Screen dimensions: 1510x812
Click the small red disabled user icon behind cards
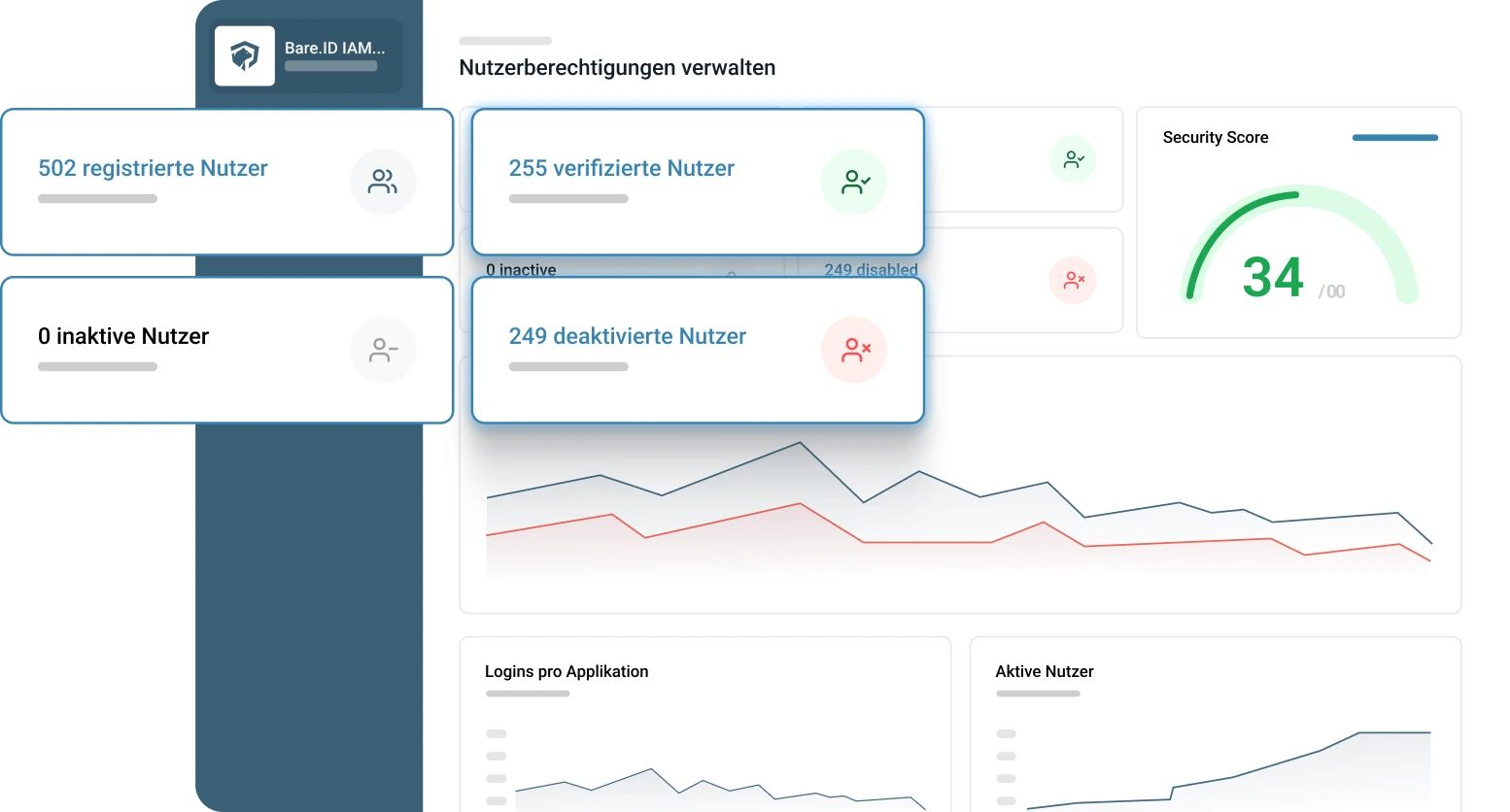click(x=1073, y=280)
